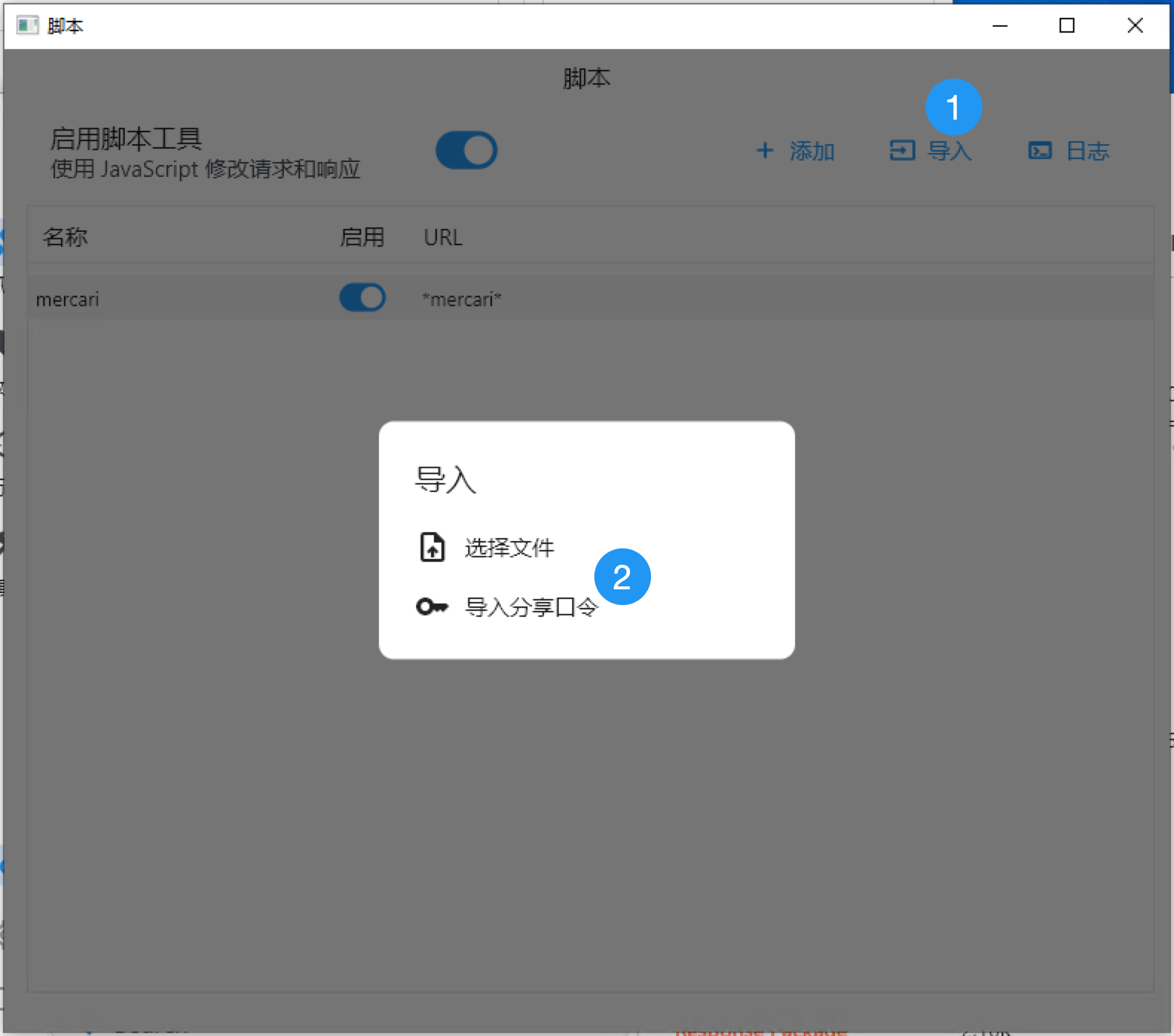Image resolution: width=1174 pixels, height=1036 pixels.
Task: Click the app icon in the title bar
Action: click(x=27, y=26)
